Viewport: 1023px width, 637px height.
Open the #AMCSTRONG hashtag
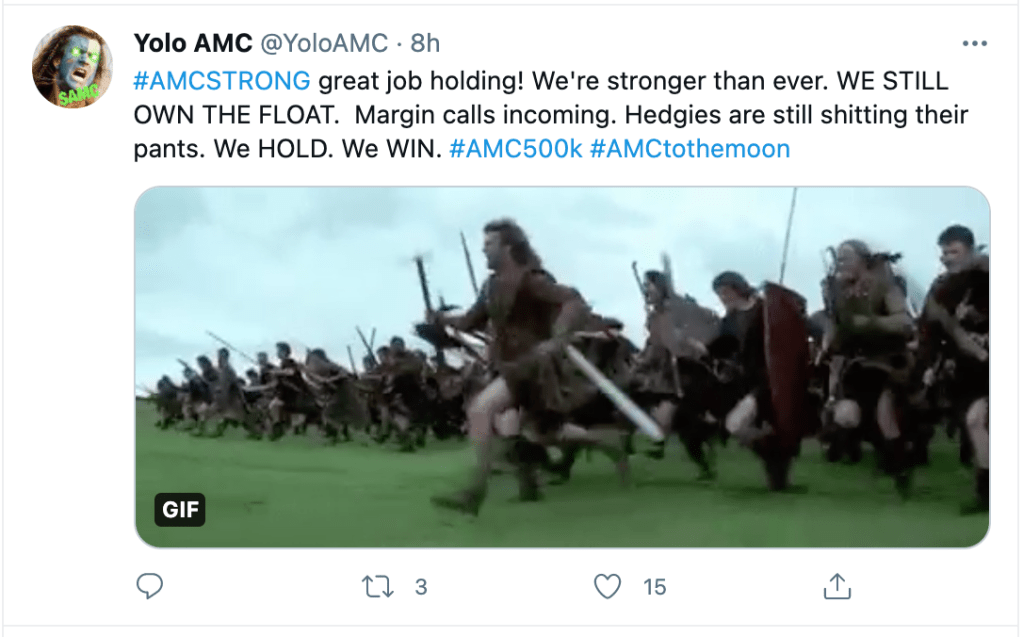(x=222, y=80)
